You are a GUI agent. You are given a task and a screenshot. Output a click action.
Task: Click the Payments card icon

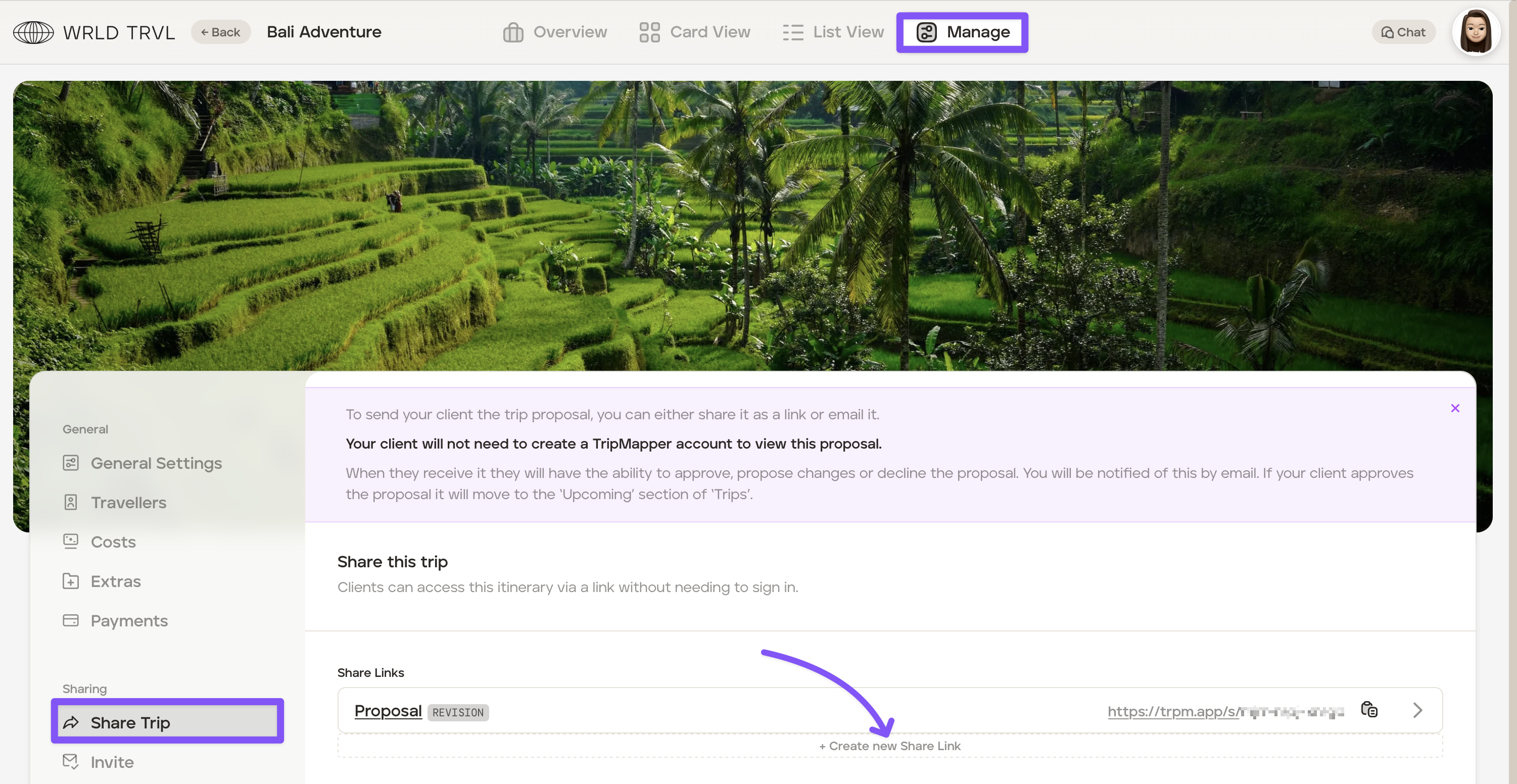coord(71,620)
